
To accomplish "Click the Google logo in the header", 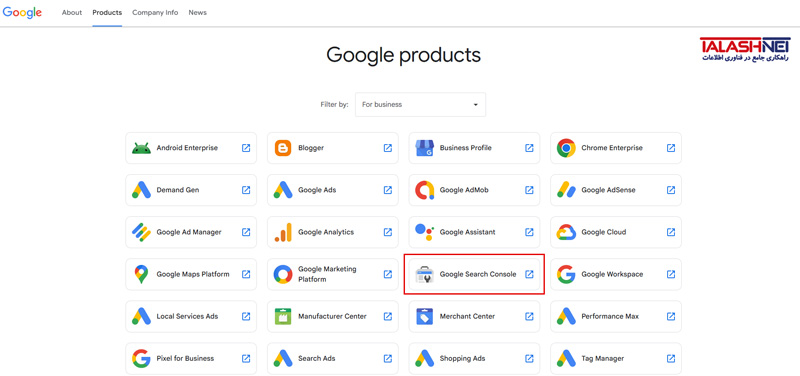I will 22,13.
